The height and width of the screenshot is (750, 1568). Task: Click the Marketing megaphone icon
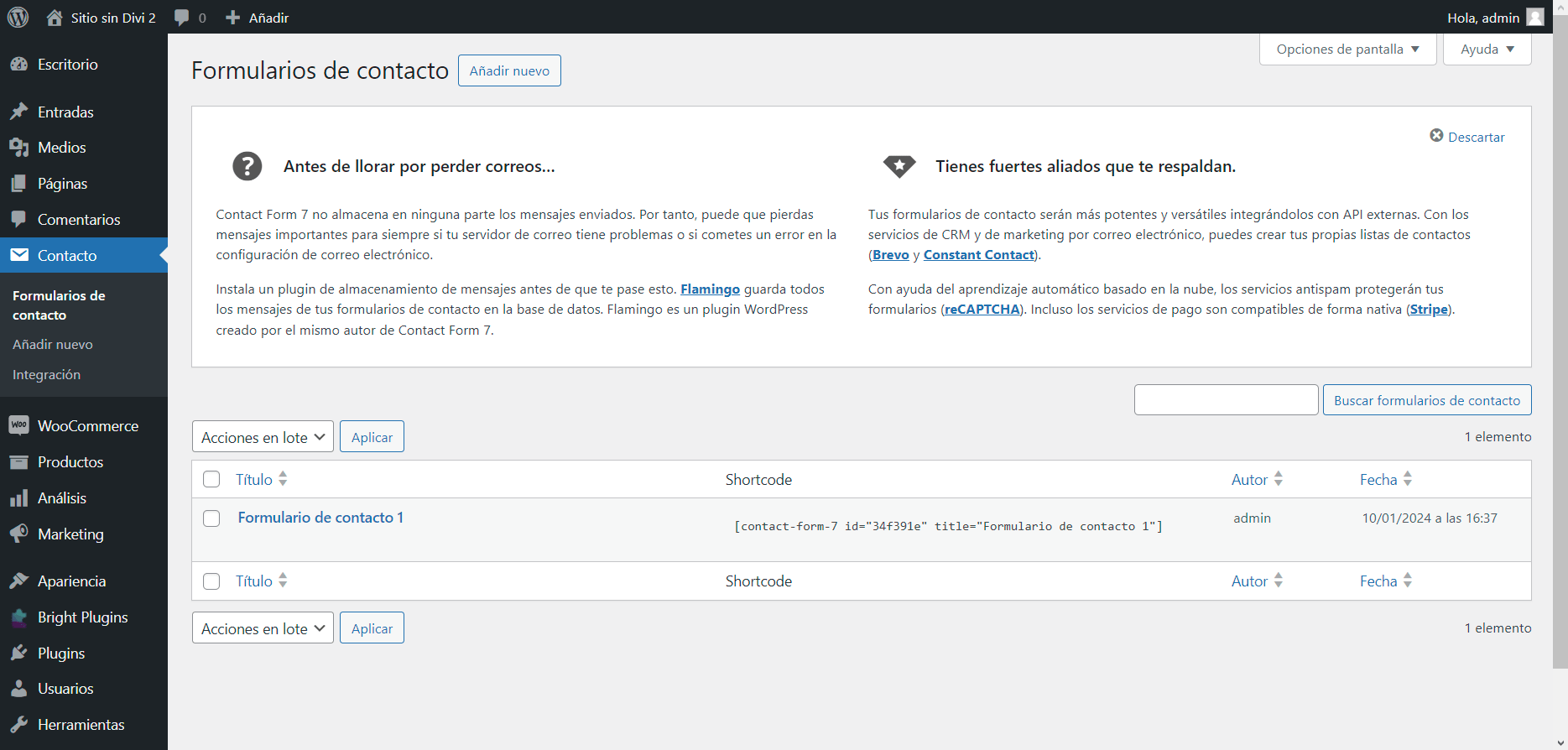18,534
